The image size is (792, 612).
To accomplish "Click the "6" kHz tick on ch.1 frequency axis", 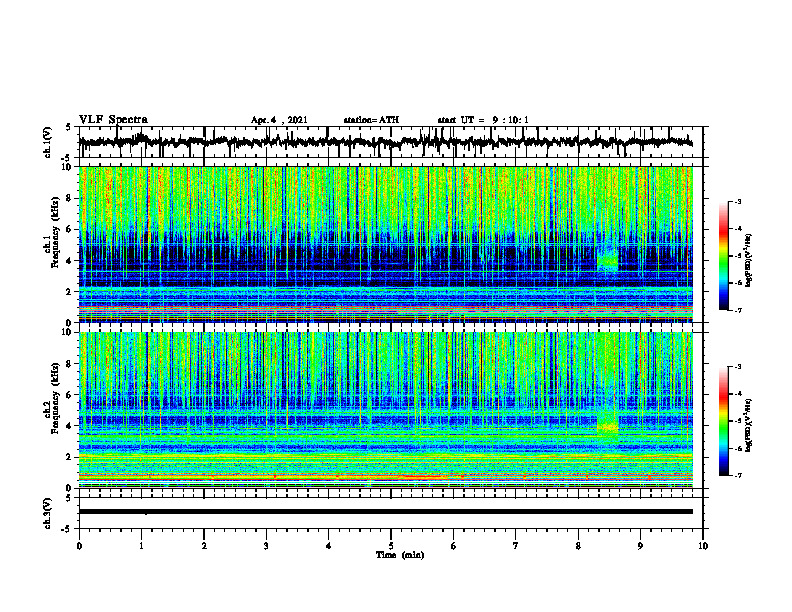I will [69, 229].
